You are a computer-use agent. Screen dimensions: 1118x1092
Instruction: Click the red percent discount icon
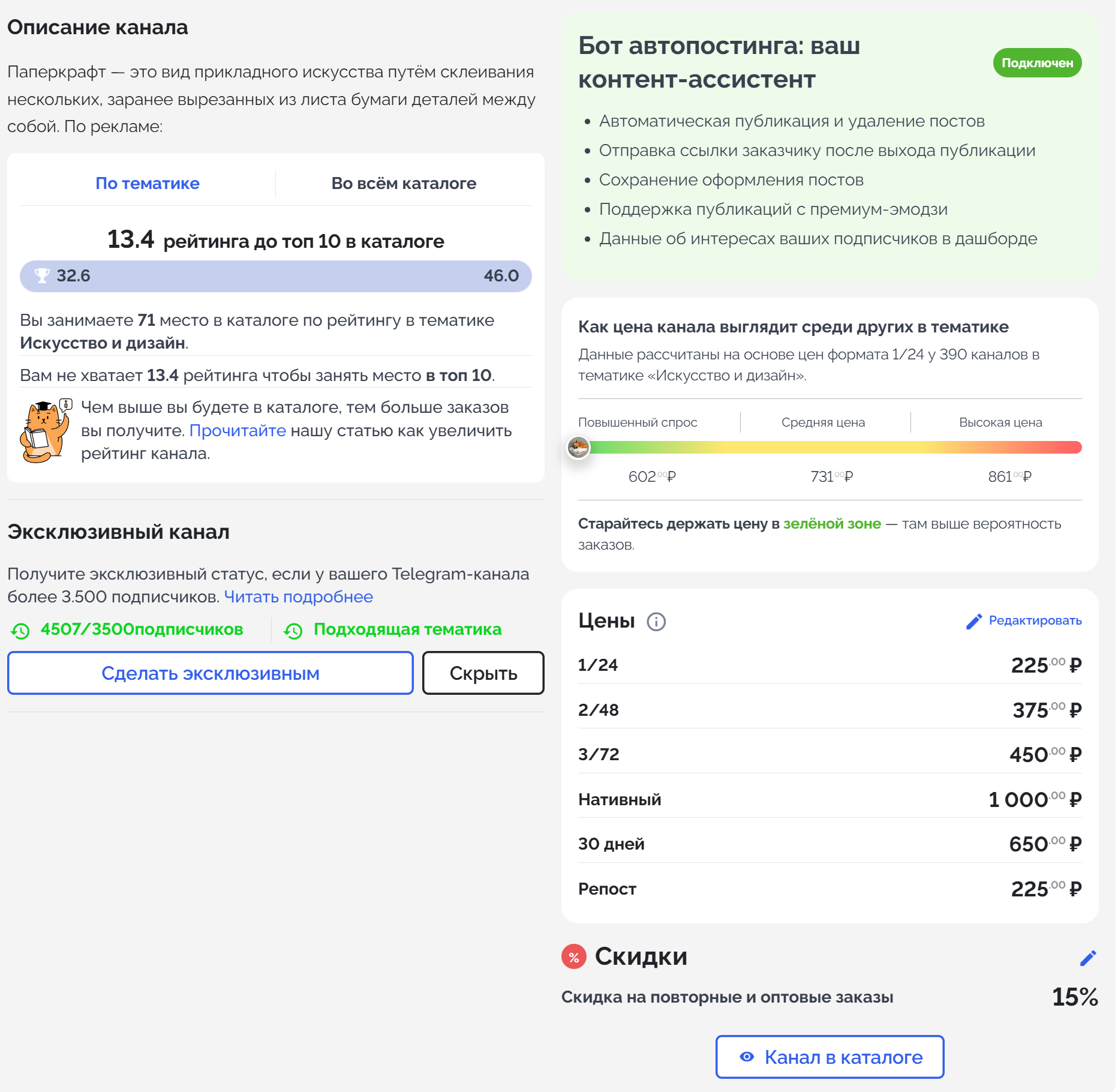(x=574, y=957)
